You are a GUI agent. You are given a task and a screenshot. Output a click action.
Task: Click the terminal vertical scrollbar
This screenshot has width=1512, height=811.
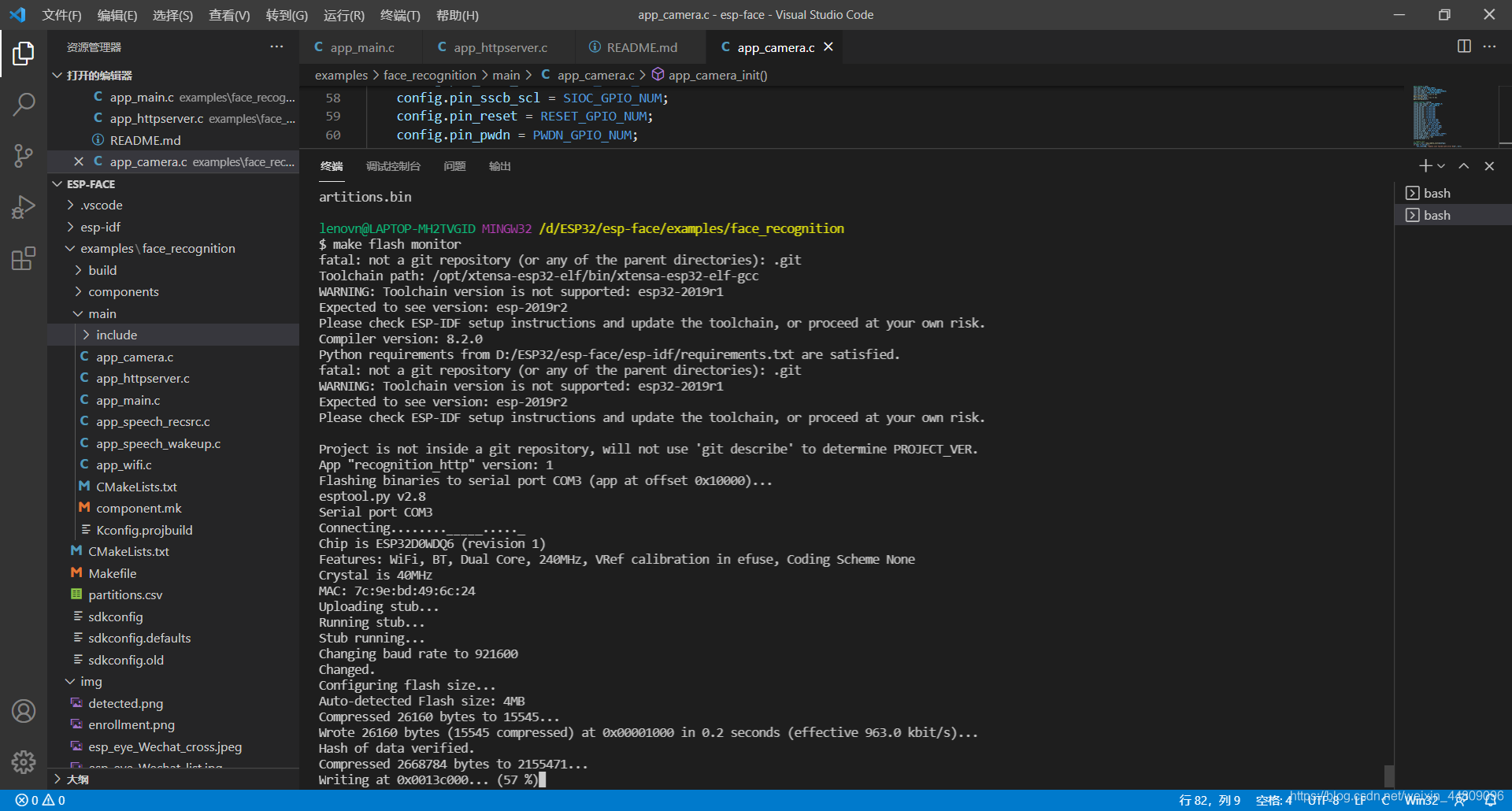click(x=1388, y=776)
